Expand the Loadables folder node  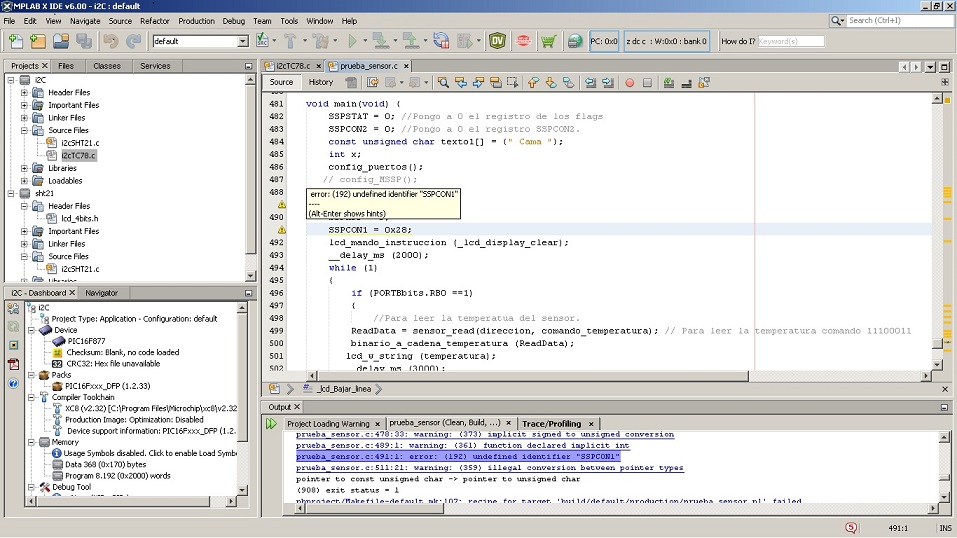click(x=24, y=181)
